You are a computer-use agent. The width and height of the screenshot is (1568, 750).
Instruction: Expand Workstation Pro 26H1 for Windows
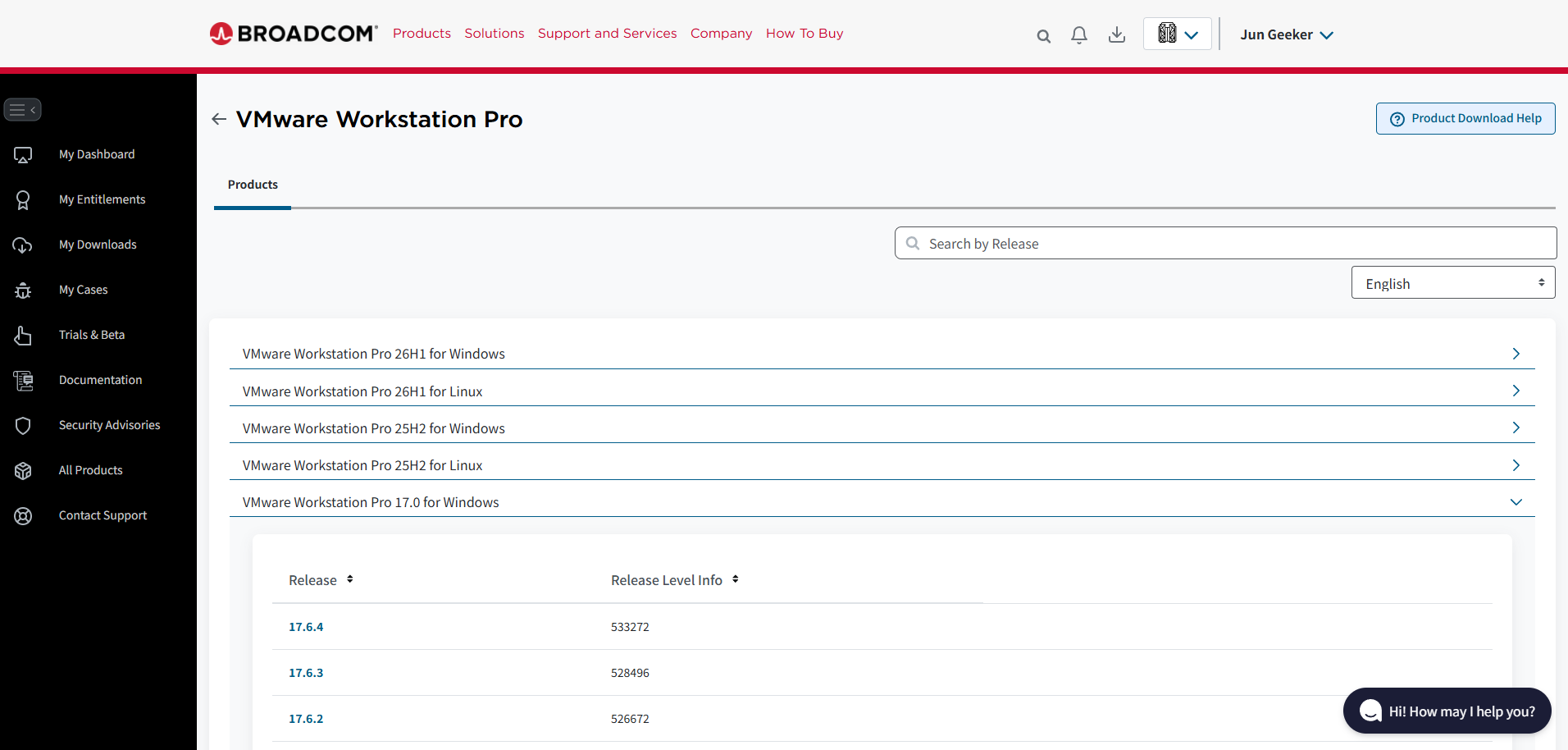[882, 354]
